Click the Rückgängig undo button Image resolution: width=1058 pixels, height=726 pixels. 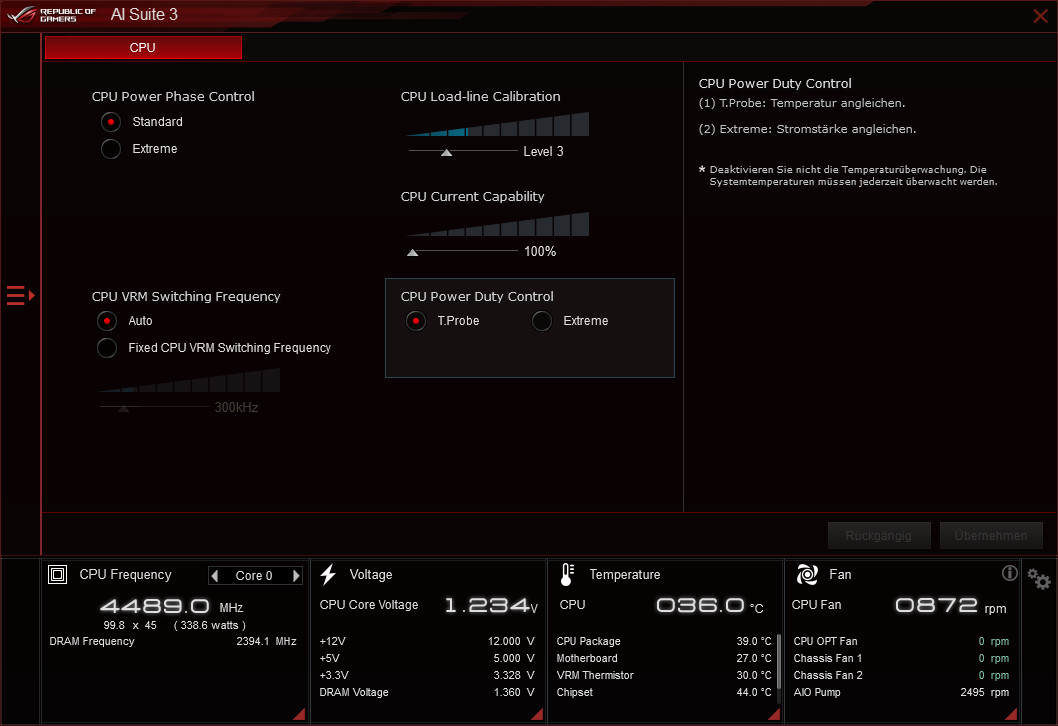click(878, 535)
